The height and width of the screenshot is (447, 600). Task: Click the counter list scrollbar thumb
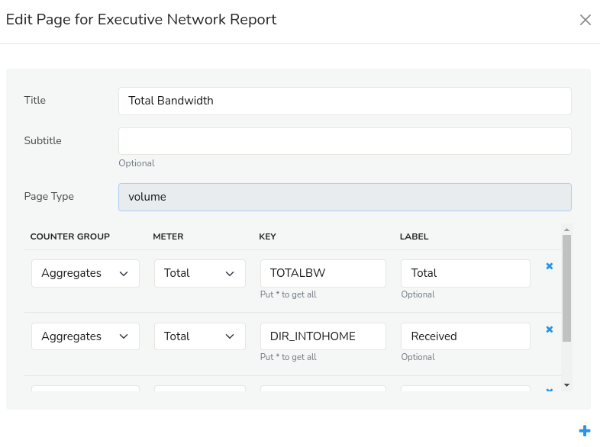[567, 288]
